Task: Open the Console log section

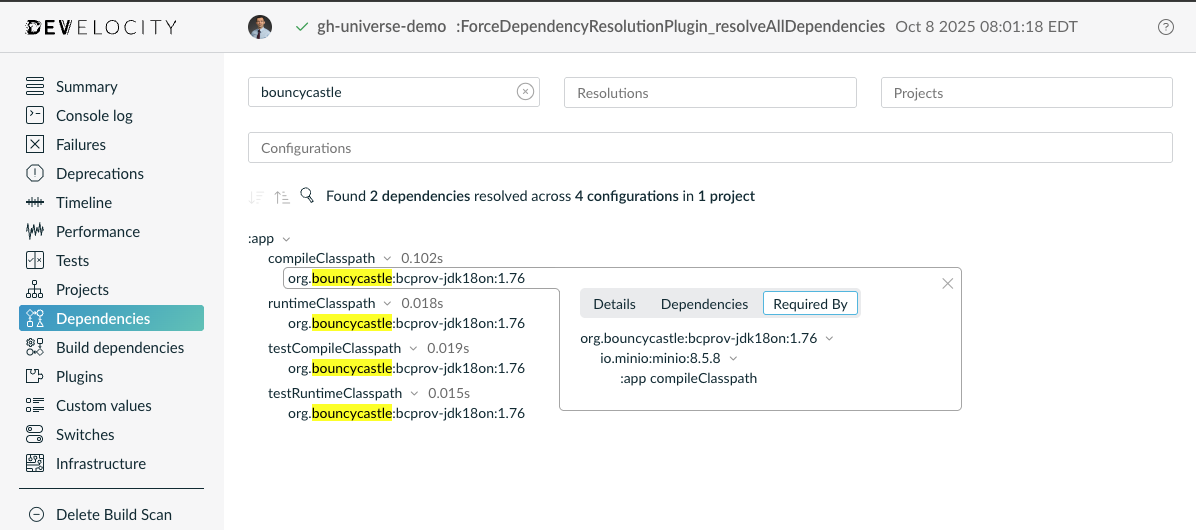Action: click(x=94, y=116)
